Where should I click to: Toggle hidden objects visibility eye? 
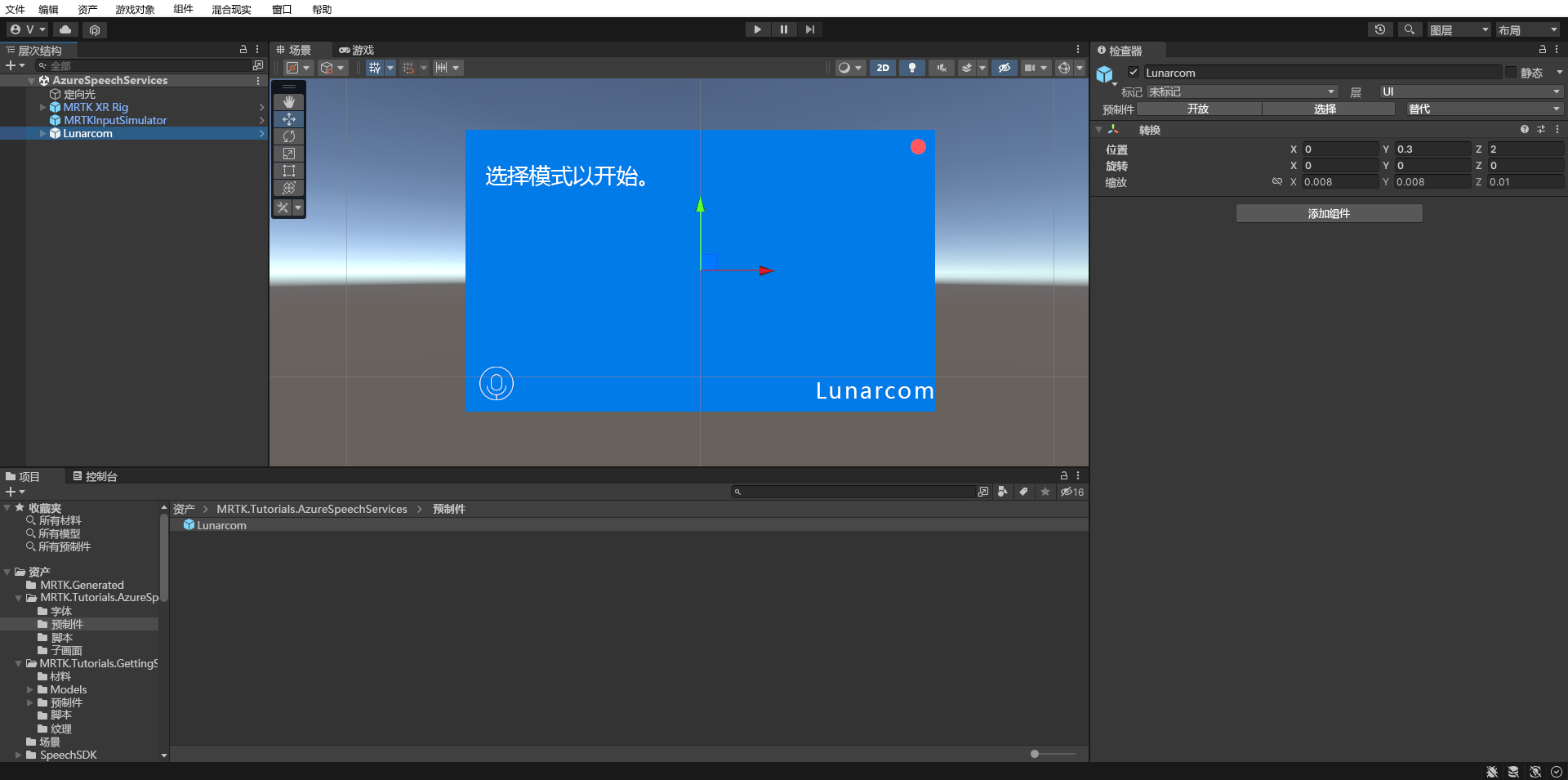(1004, 68)
